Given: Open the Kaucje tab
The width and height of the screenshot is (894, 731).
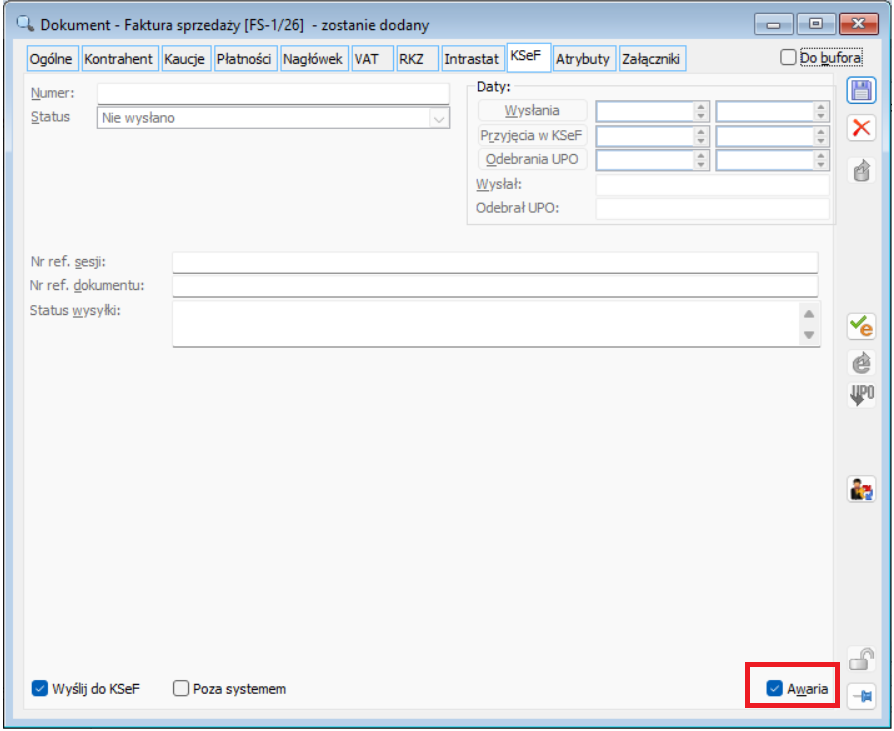Looking at the screenshot, I should (186, 59).
